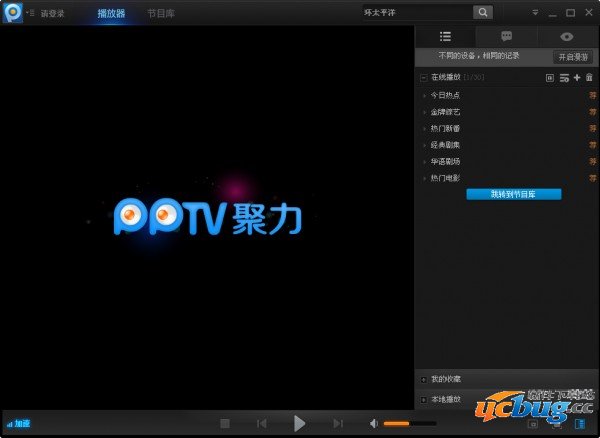
Task: Click the blue 跳转到节目库 button
Action: click(x=514, y=194)
